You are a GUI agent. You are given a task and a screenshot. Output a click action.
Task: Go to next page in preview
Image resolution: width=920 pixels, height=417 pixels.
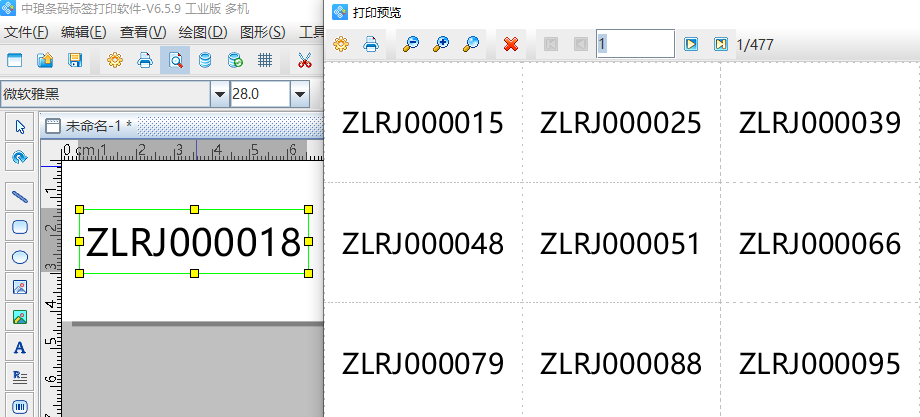pos(690,44)
